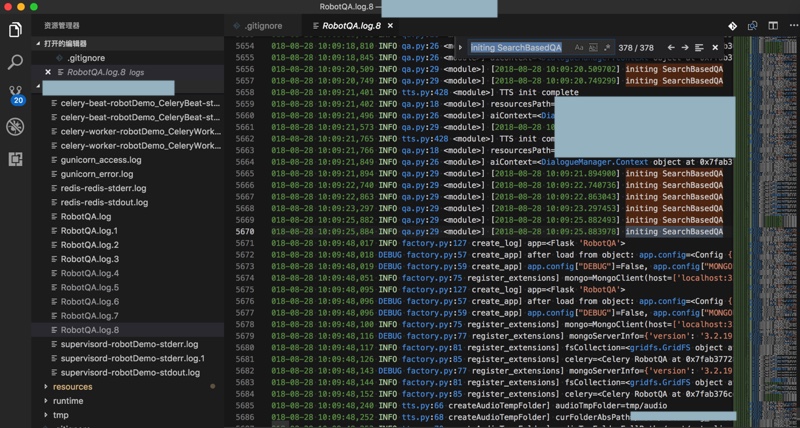
Task: Click the git Open Changes icon in the editor title bar
Action: (x=732, y=26)
